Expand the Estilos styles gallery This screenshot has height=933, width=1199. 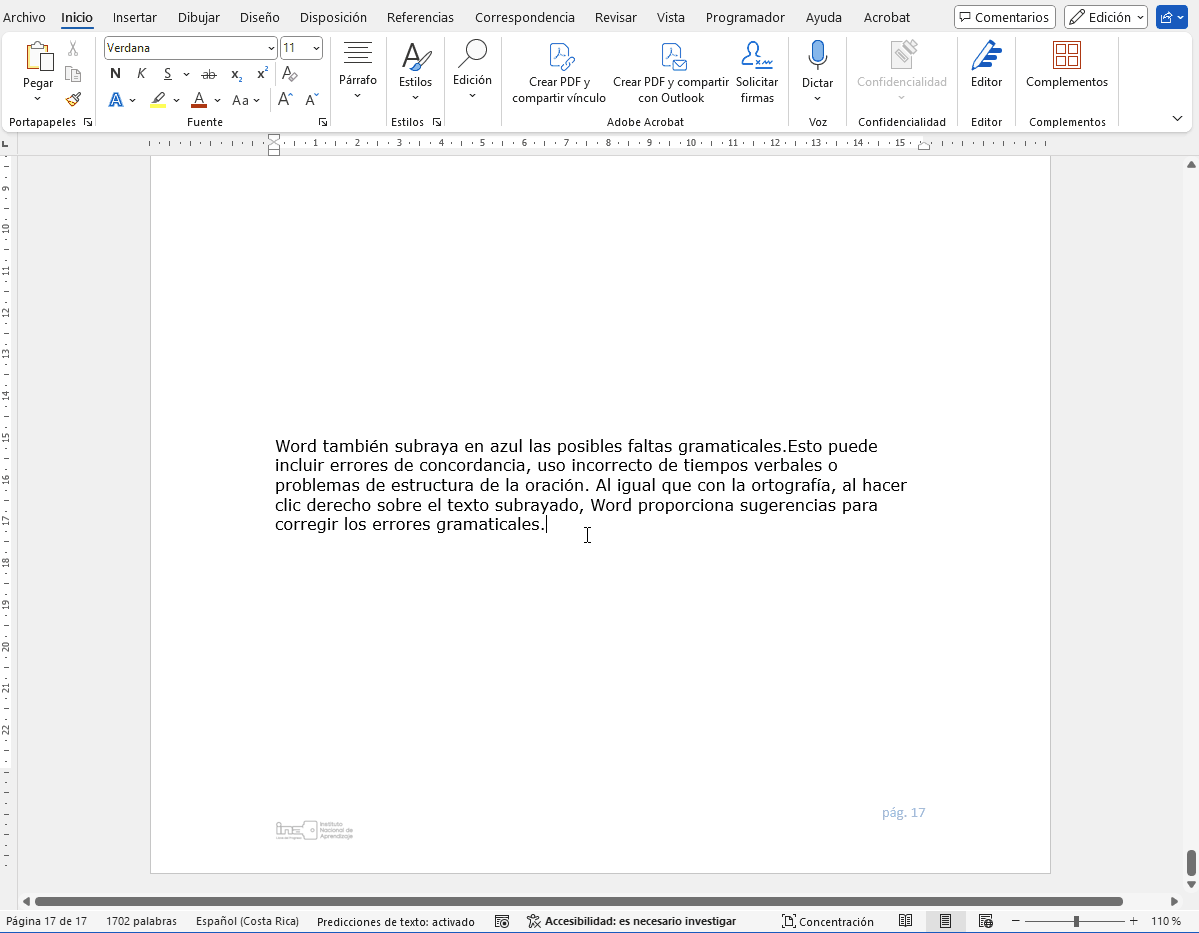[x=415, y=73]
